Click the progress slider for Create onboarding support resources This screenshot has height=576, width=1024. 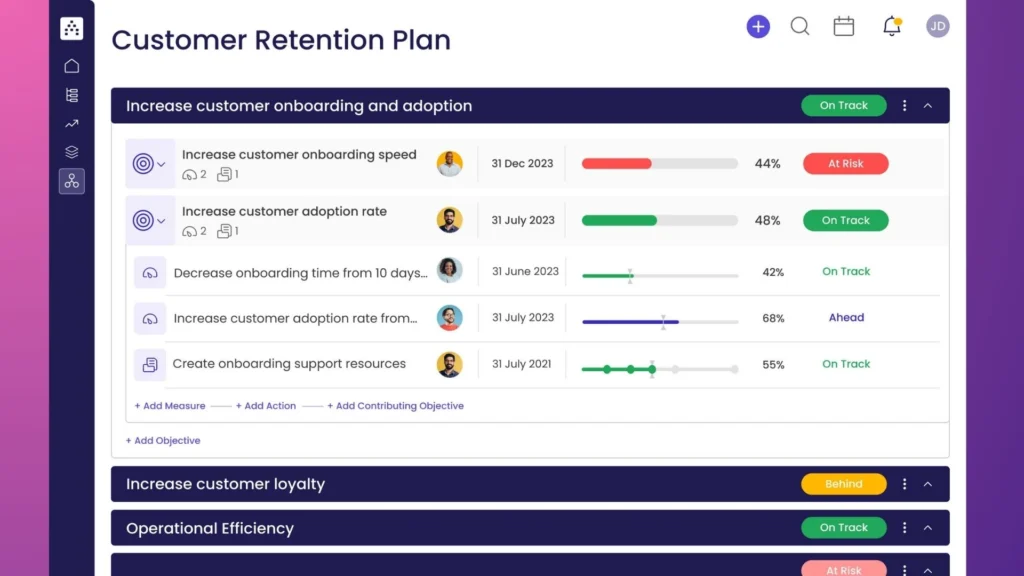tap(660, 368)
